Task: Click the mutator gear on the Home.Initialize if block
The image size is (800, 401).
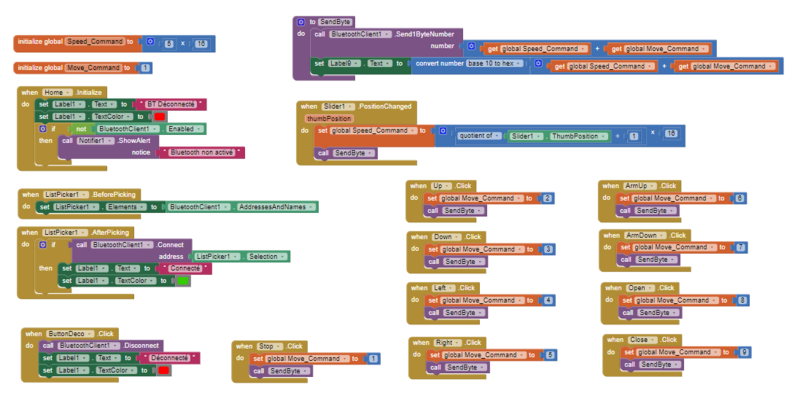Action: [43, 129]
